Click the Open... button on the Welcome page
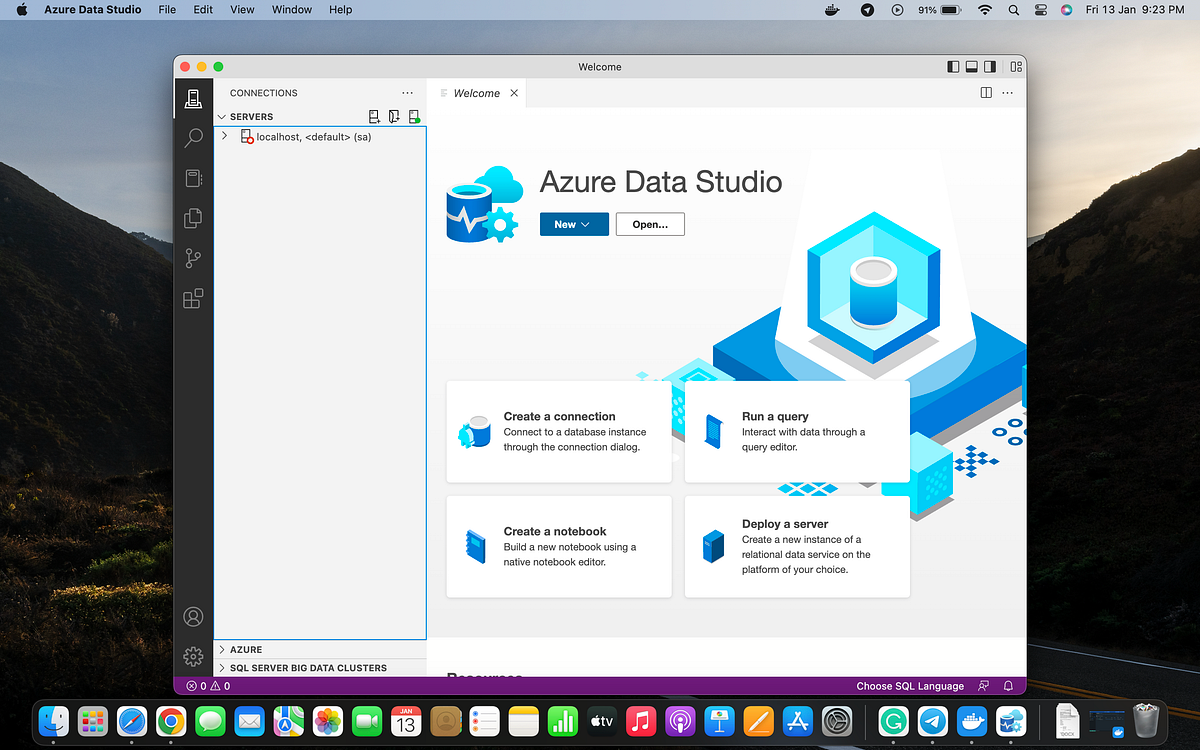The image size is (1200, 750). pyautogui.click(x=650, y=224)
